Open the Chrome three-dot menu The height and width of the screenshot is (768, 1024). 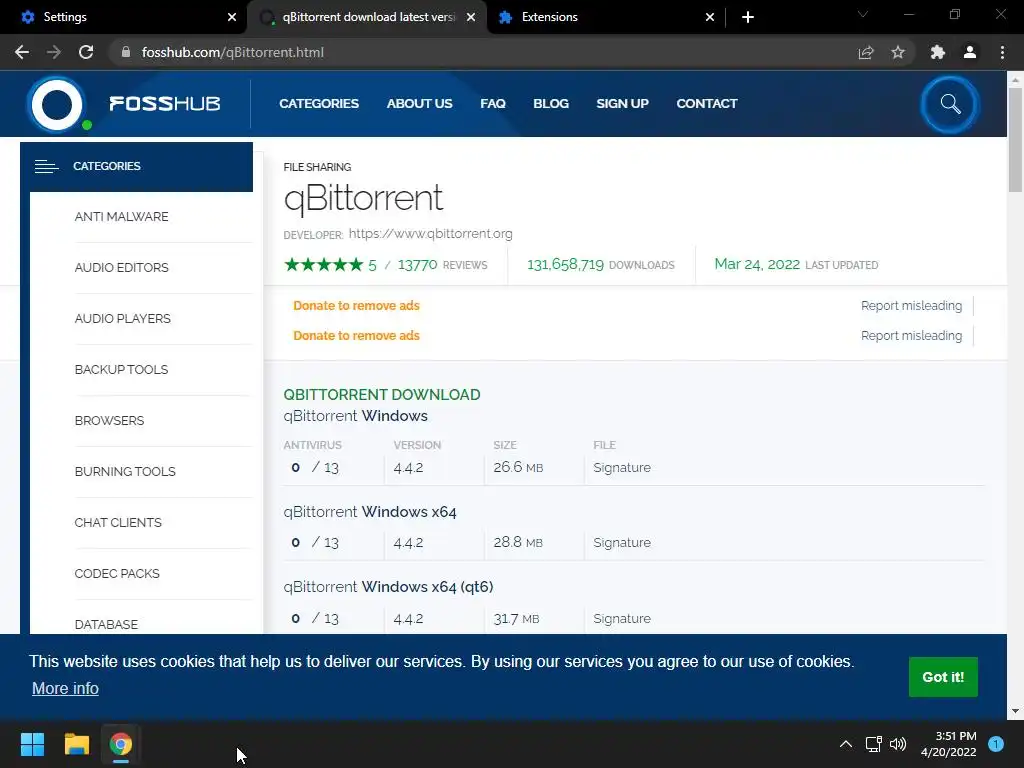pos(1002,52)
